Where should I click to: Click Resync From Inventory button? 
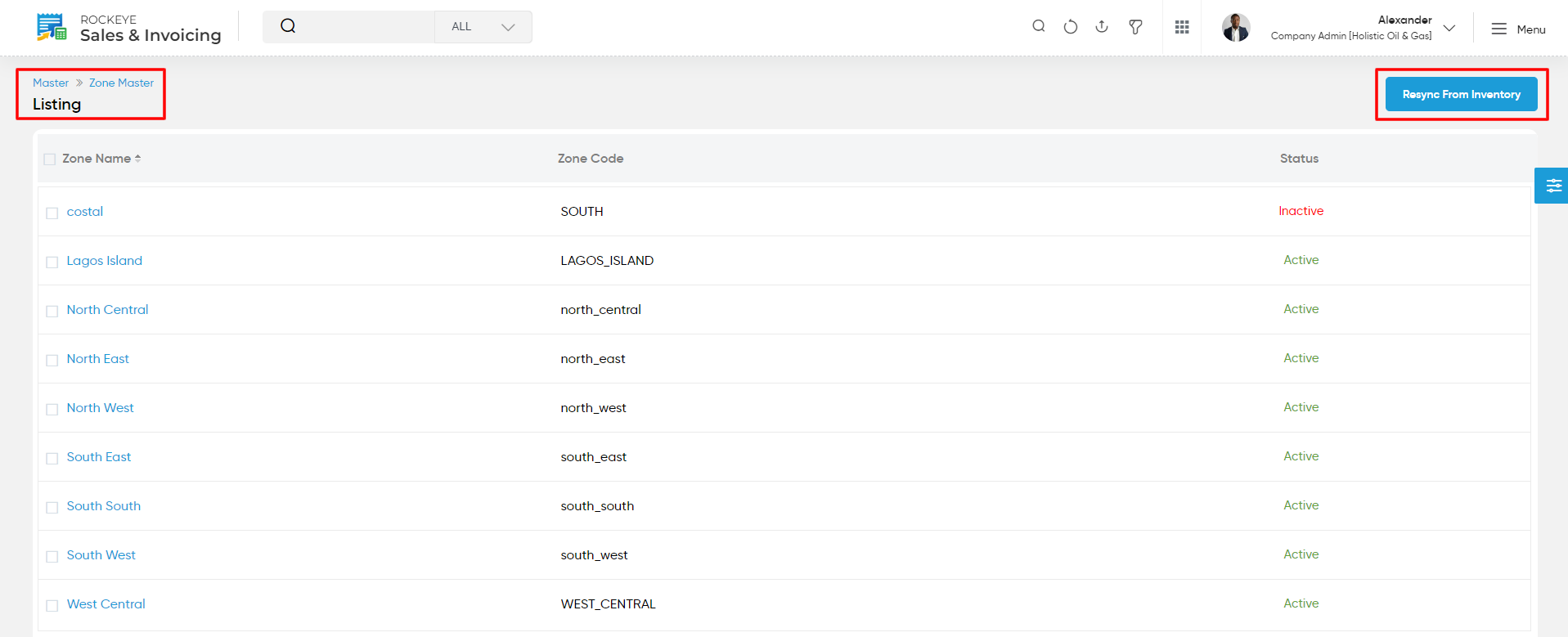(x=1462, y=94)
